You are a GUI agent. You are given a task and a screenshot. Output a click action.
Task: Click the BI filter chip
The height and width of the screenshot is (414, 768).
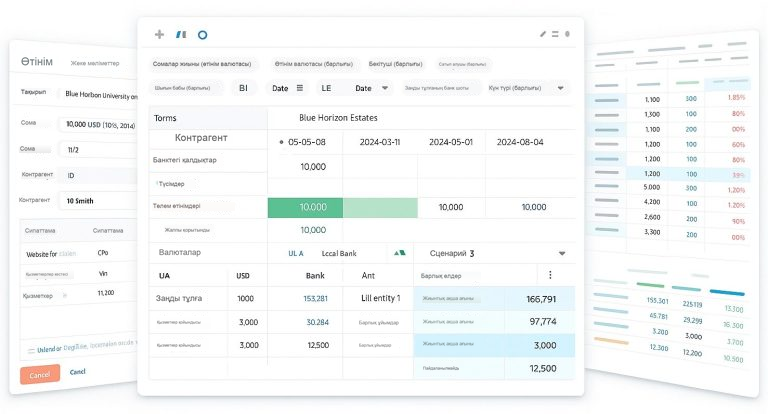243,88
